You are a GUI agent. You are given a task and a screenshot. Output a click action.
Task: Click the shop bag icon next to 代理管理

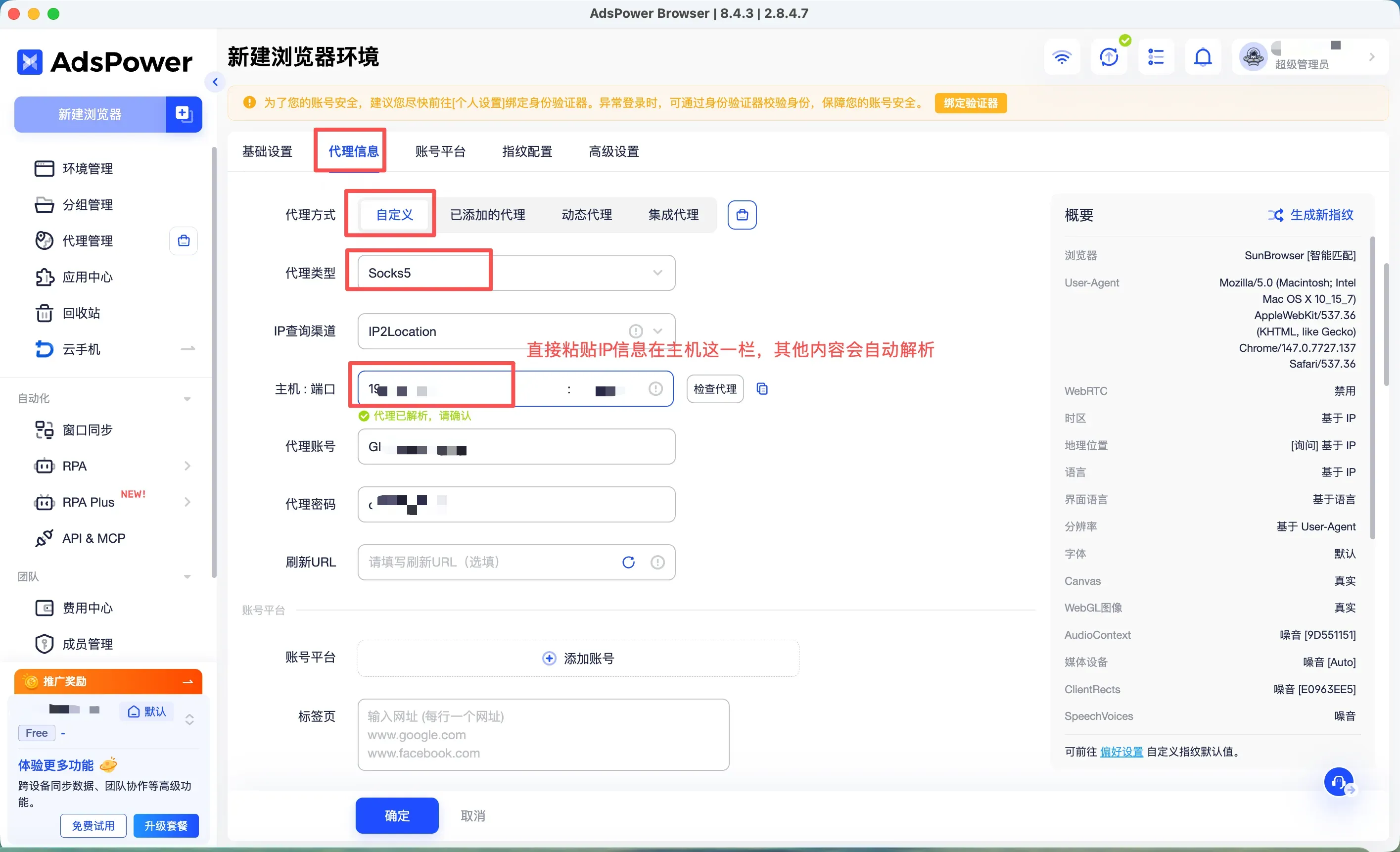[x=184, y=240]
